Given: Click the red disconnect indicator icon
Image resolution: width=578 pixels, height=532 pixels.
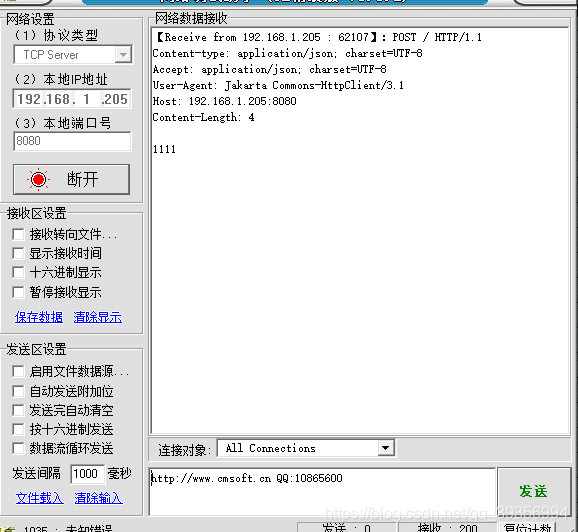Looking at the screenshot, I should [38, 180].
